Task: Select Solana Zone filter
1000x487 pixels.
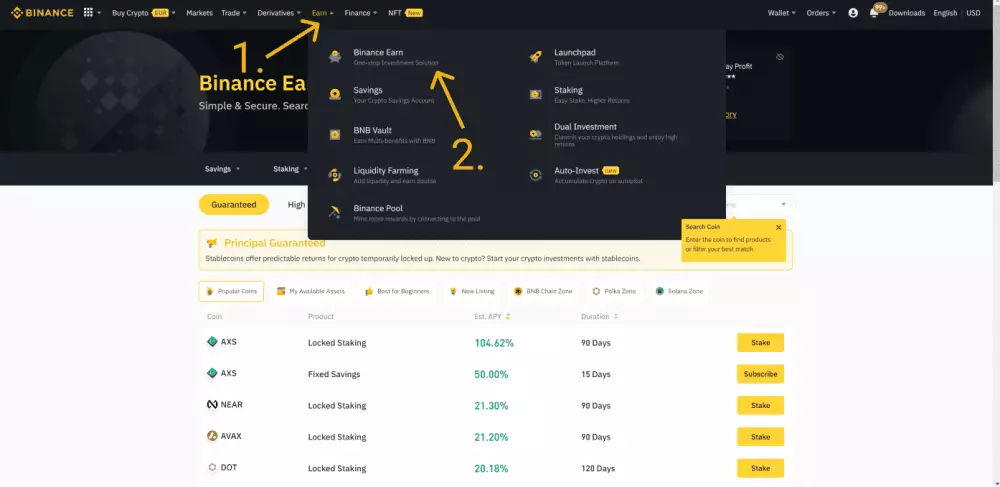Action: coord(679,291)
